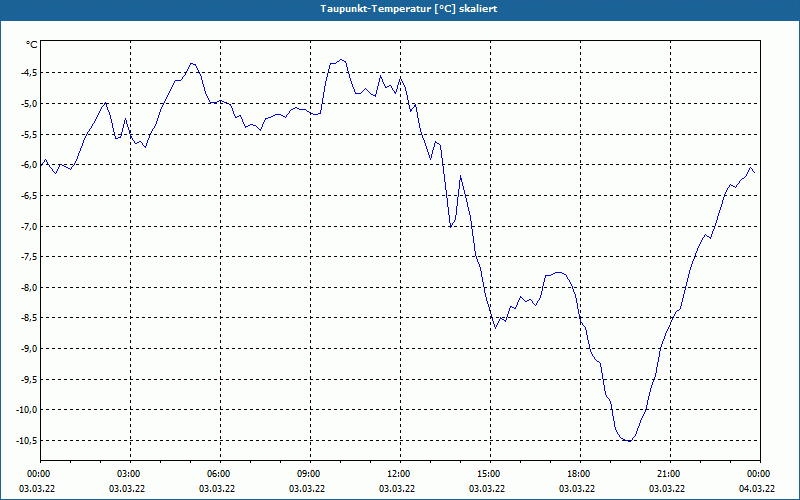
Task: Click the 15:00 time label on the x-axis
Action: pyautogui.click(x=490, y=474)
